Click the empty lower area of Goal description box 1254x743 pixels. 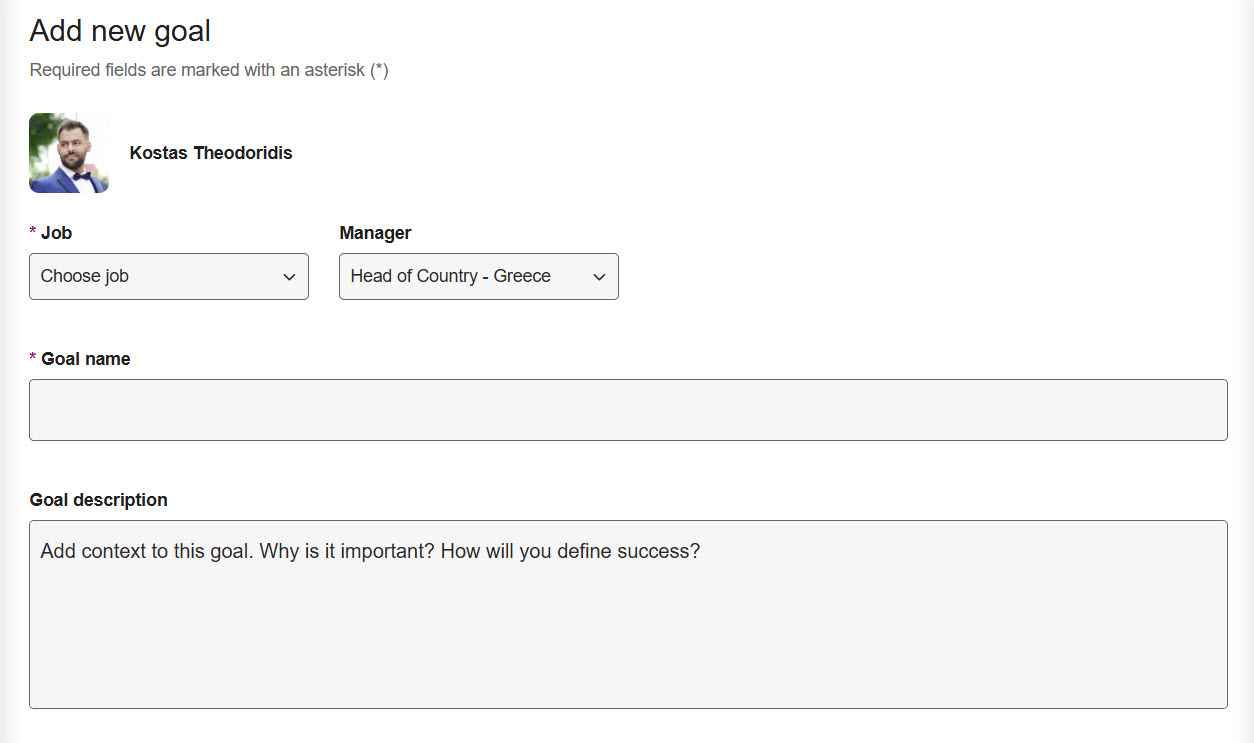(x=628, y=650)
